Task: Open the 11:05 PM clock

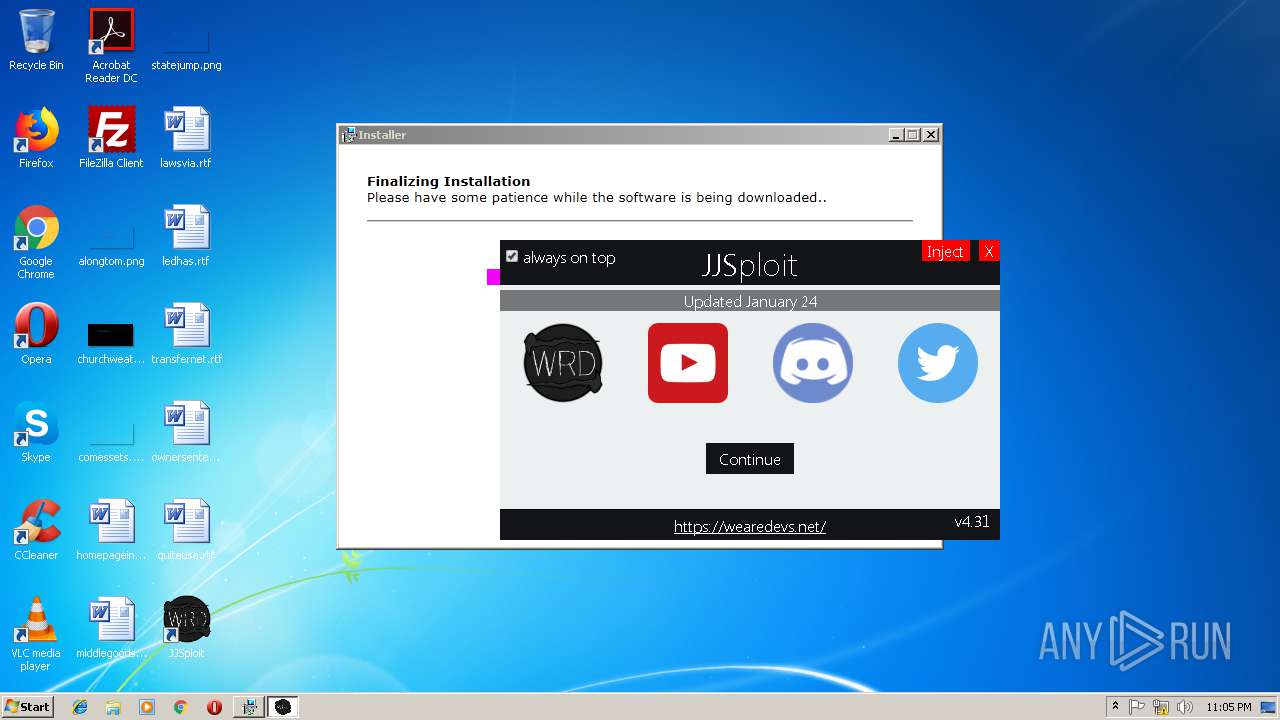Action: click(x=1228, y=707)
